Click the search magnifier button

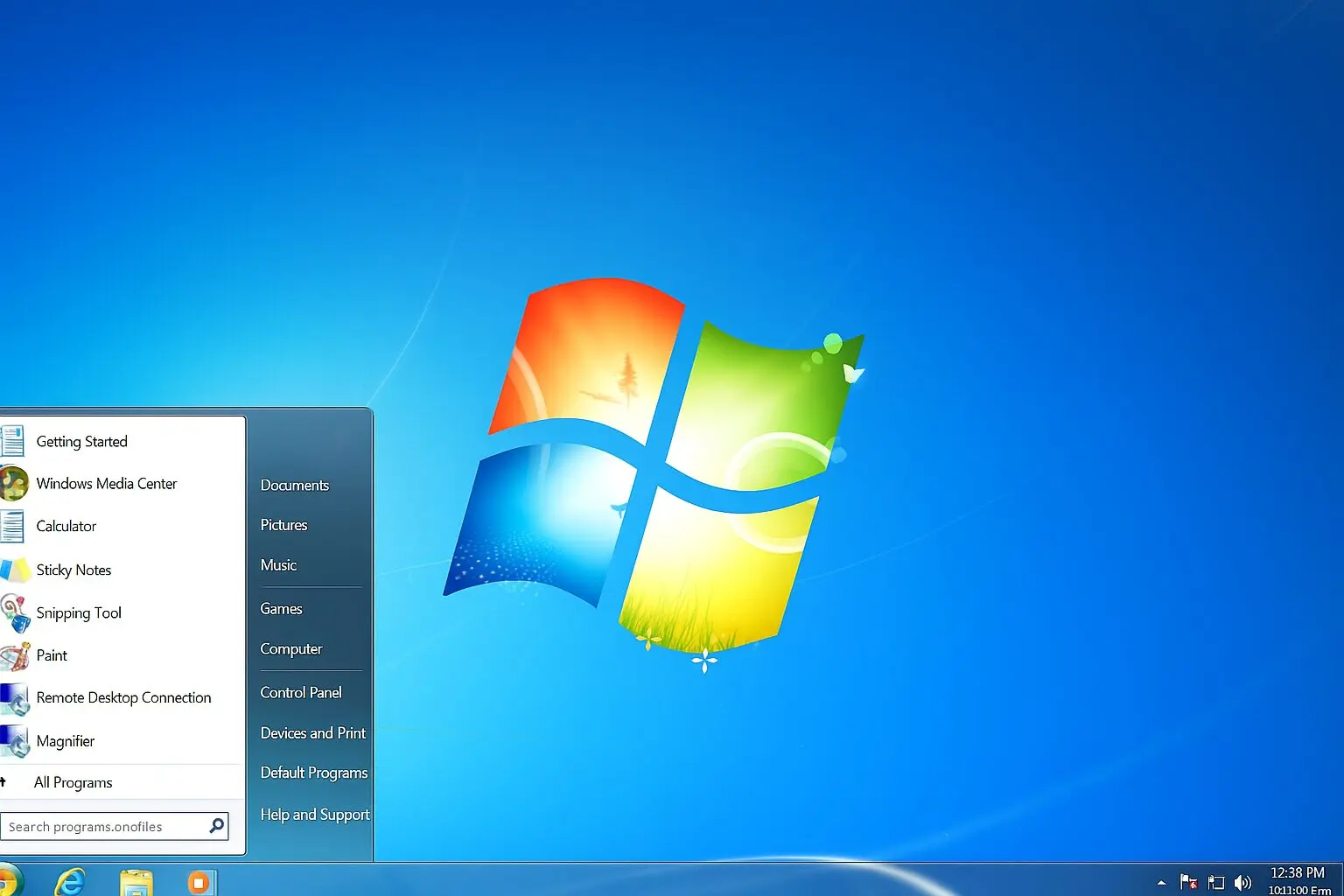216,825
